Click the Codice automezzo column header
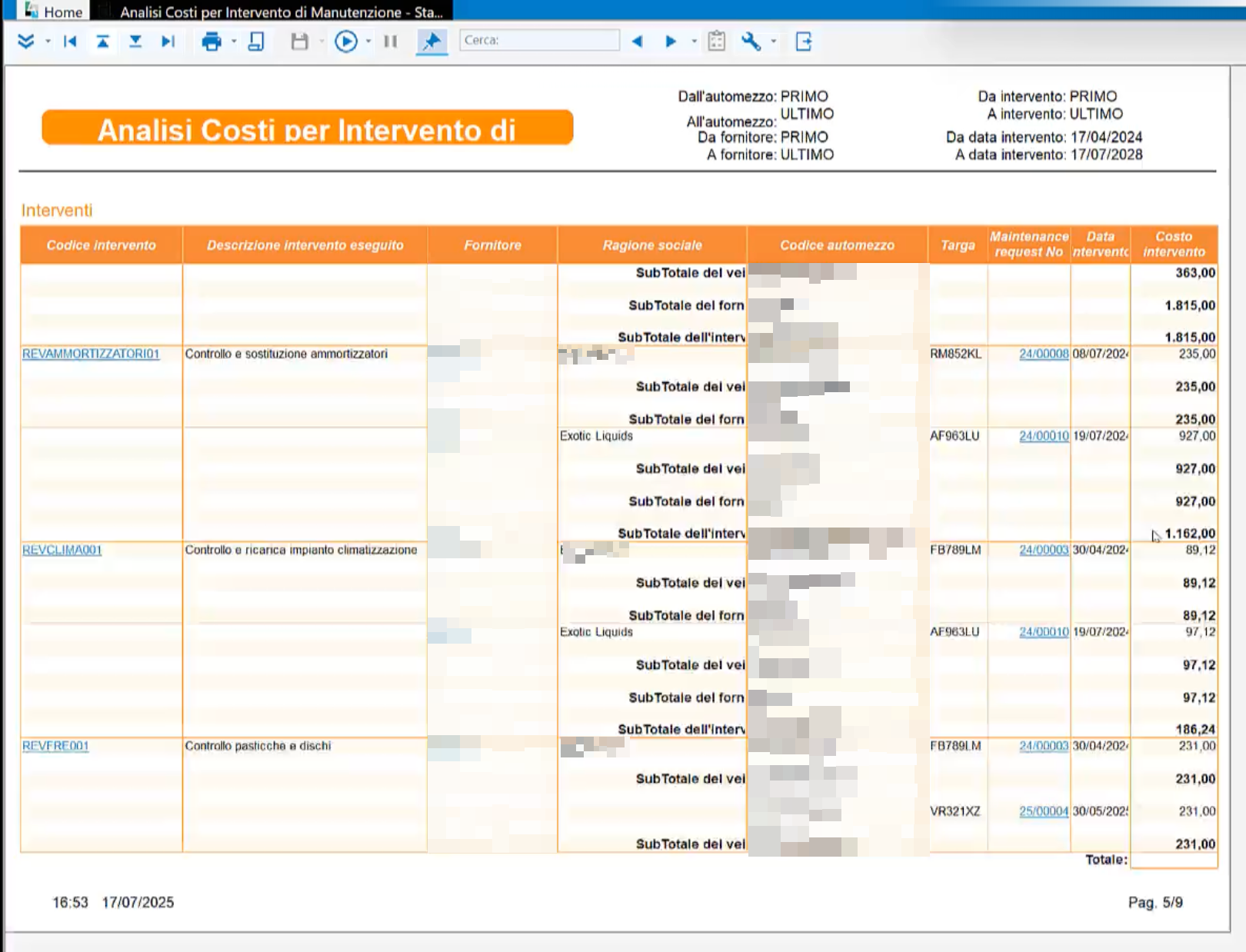1246x952 pixels. (838, 245)
